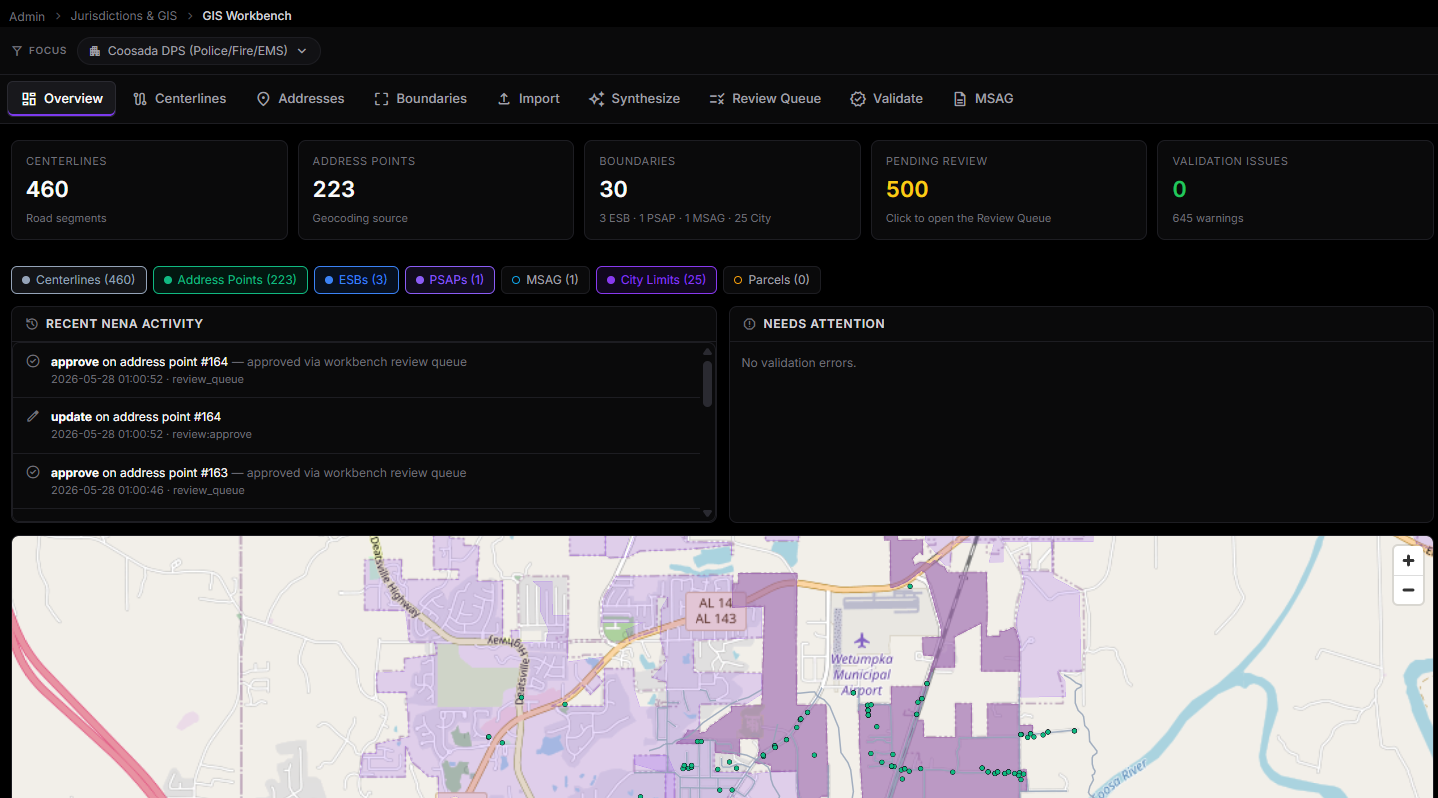Open the Overview tab
Screen dimensions: 1438x798
point(62,99)
